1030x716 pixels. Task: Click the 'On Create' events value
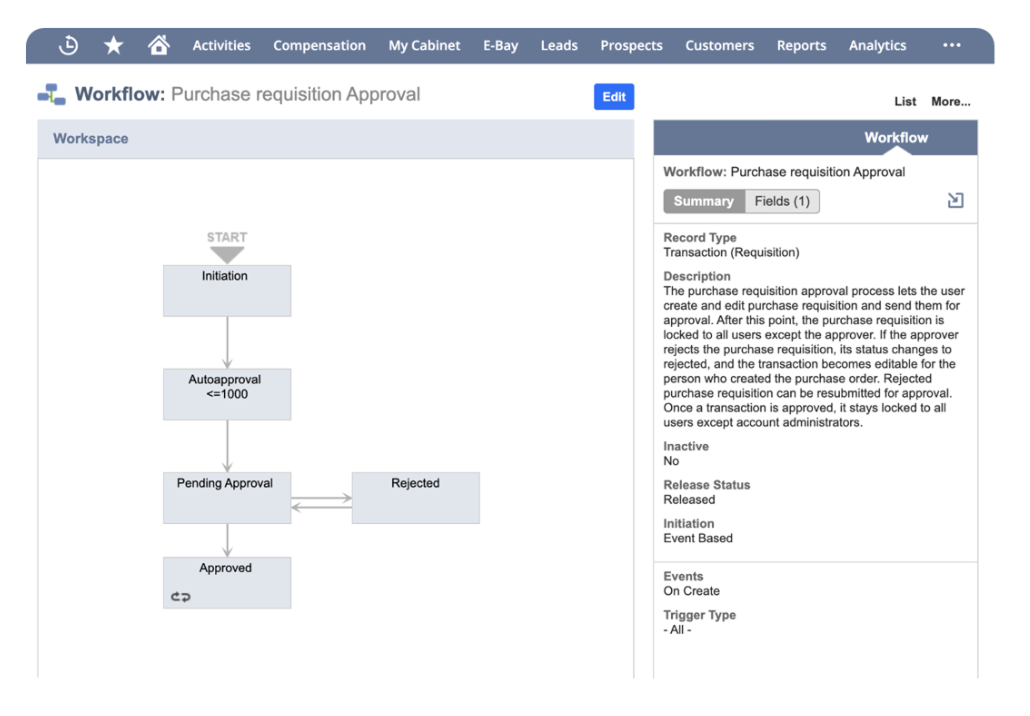point(691,591)
